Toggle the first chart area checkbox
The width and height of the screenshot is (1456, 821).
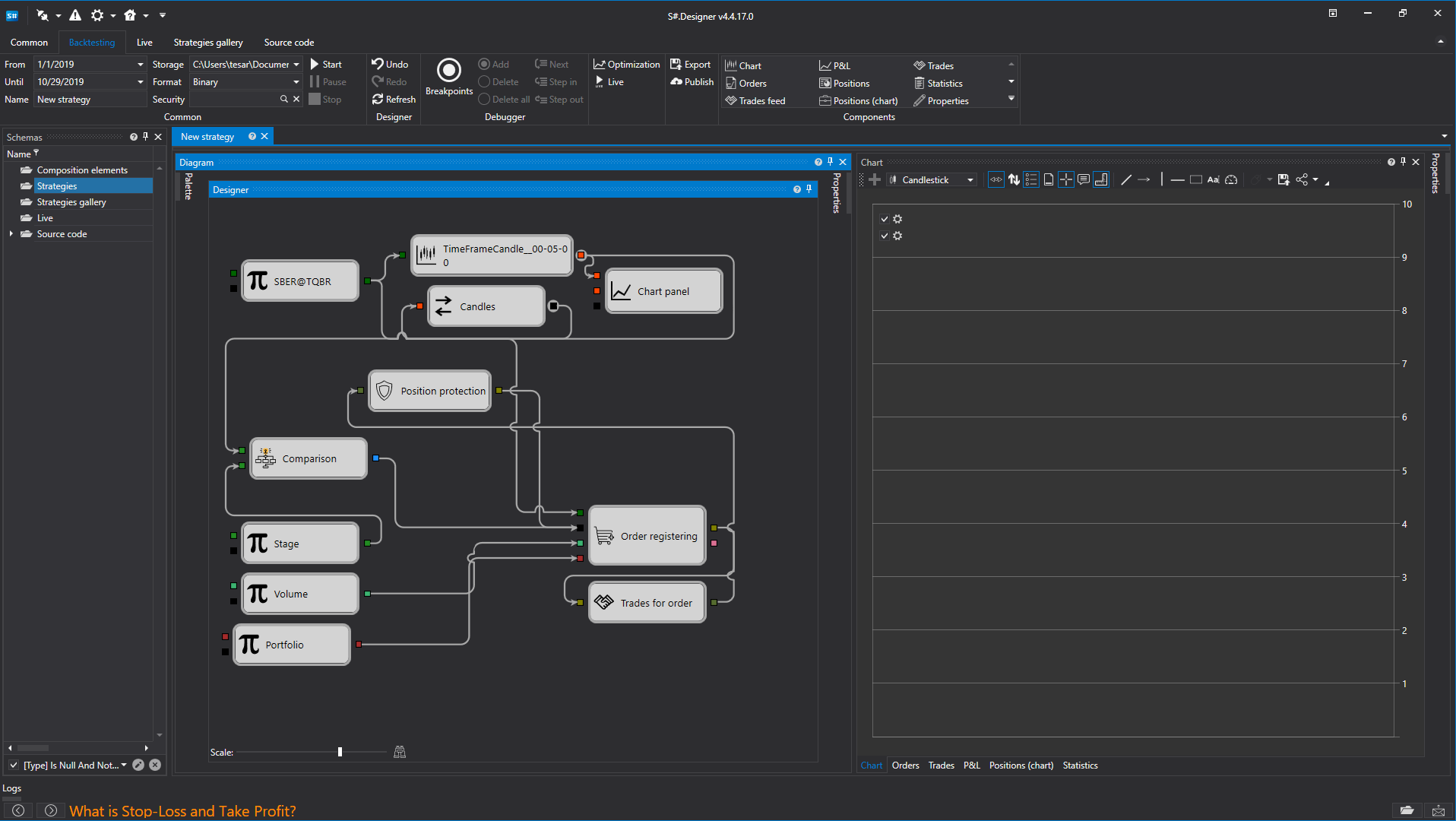point(885,219)
